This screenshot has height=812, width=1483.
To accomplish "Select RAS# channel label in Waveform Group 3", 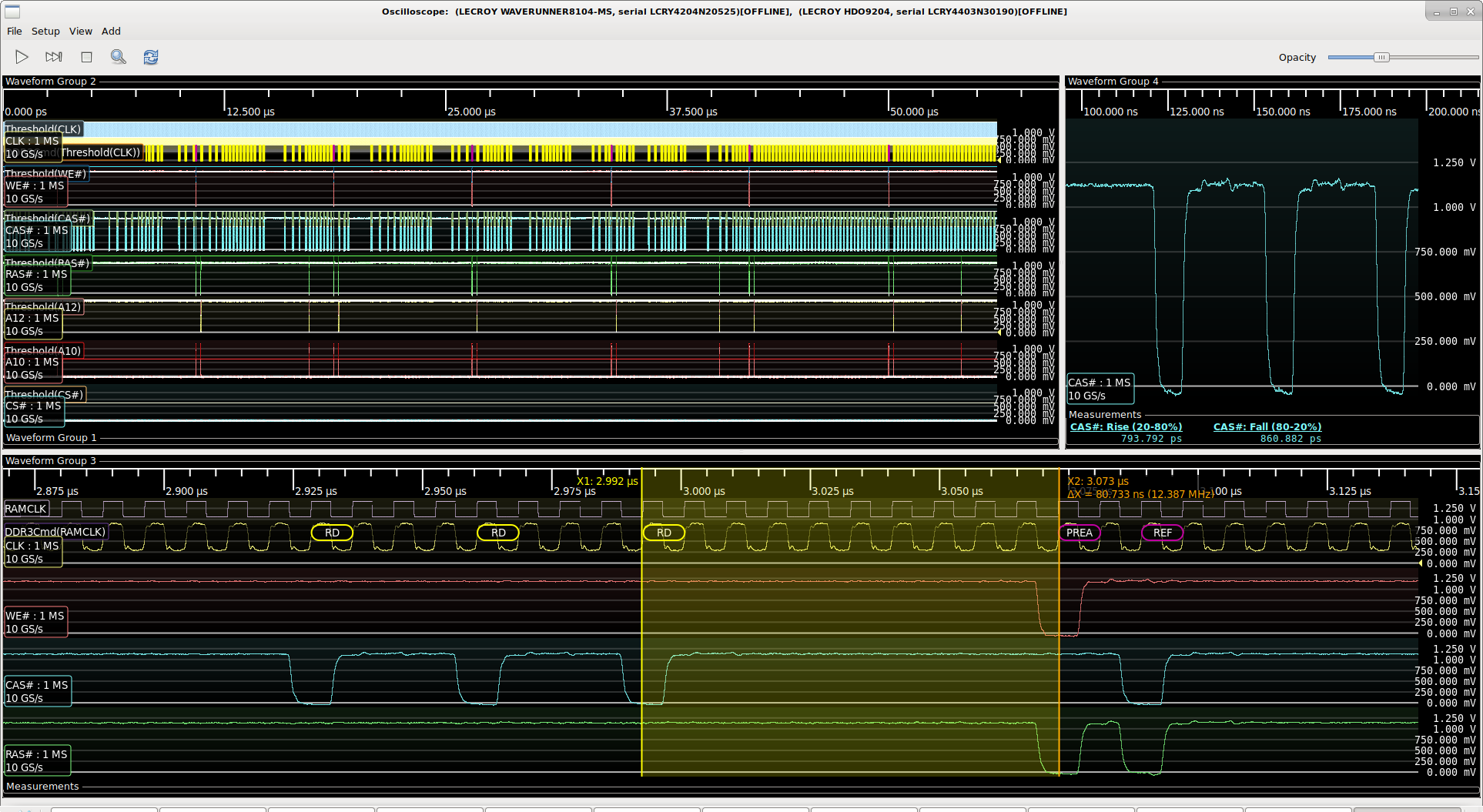I will [37, 760].
